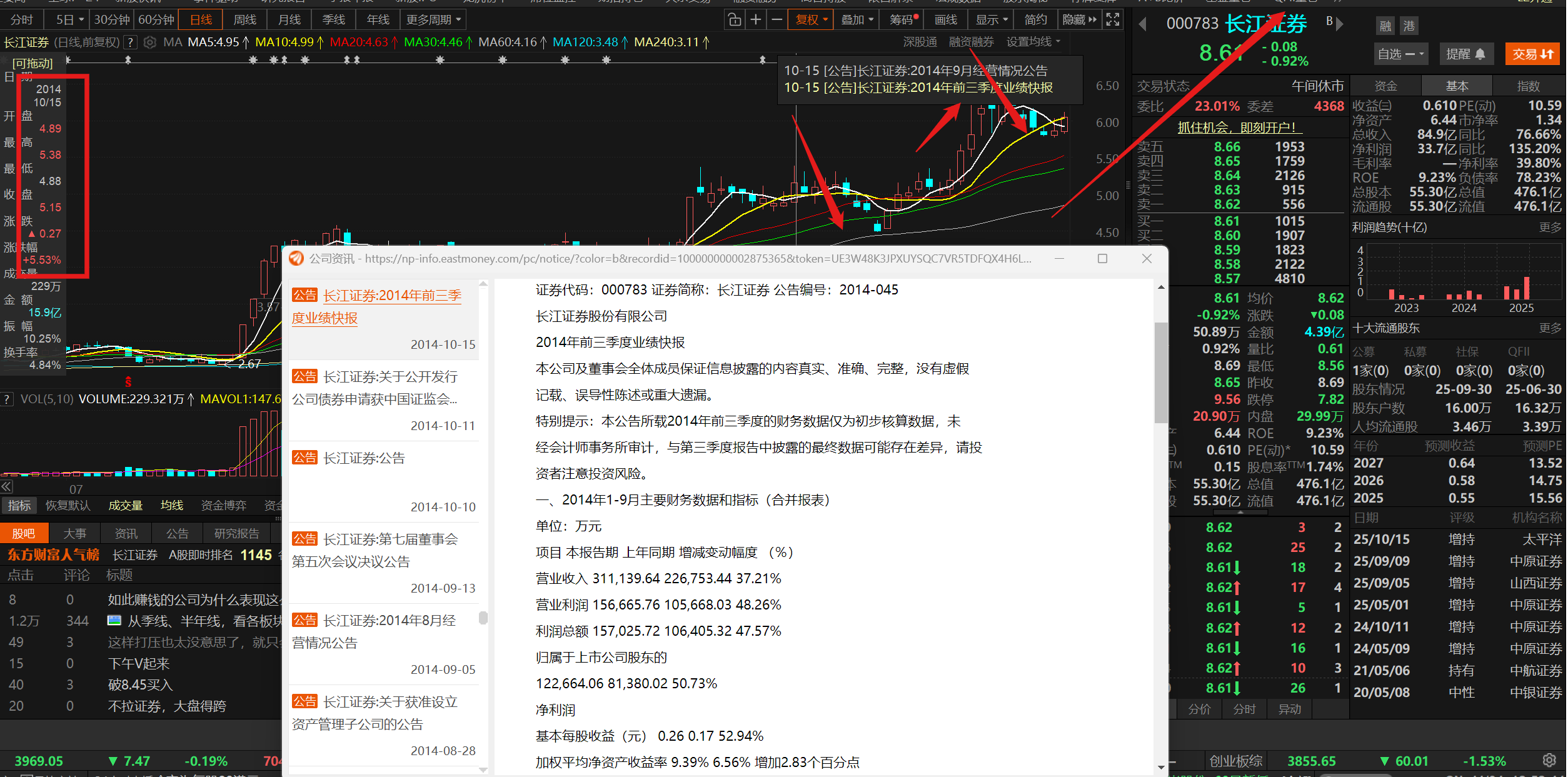Toggle 隐藏 side panel button
The image size is (1568, 777).
(x=1080, y=20)
